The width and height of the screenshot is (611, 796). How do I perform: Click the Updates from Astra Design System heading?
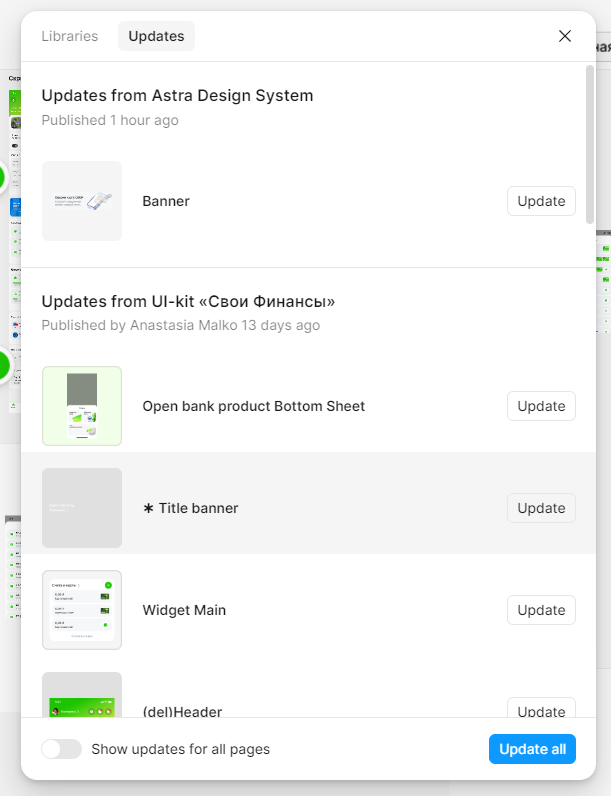tap(177, 95)
